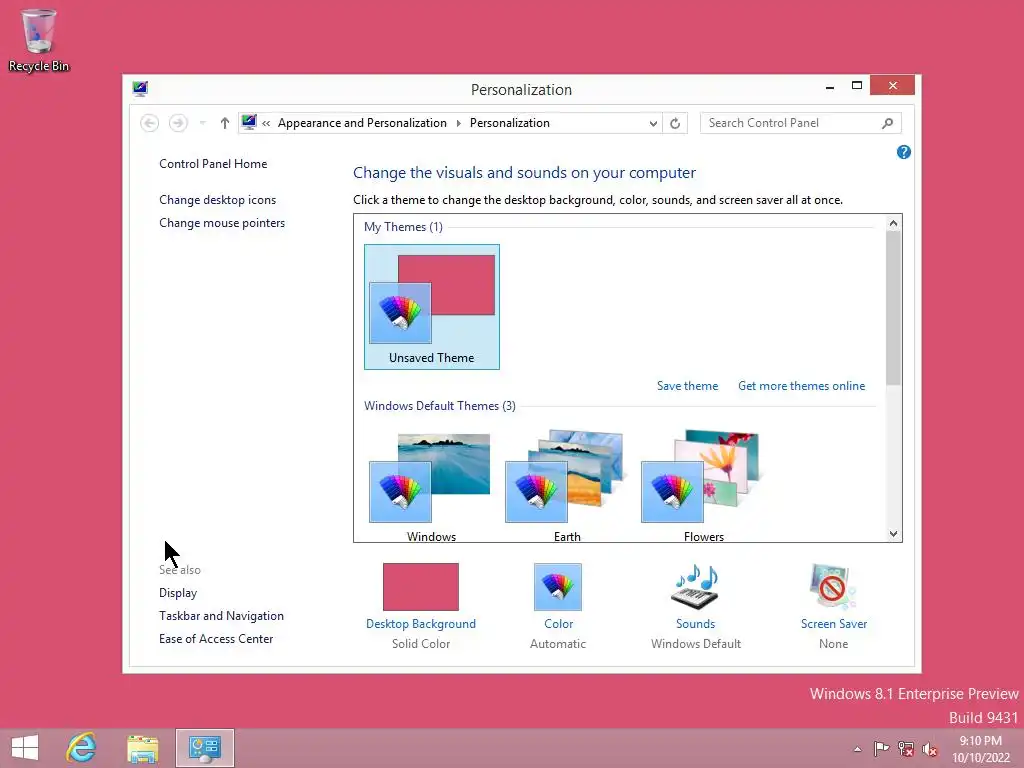Apply the Windows default theme
Screen dimensions: 1024x768
click(x=431, y=486)
